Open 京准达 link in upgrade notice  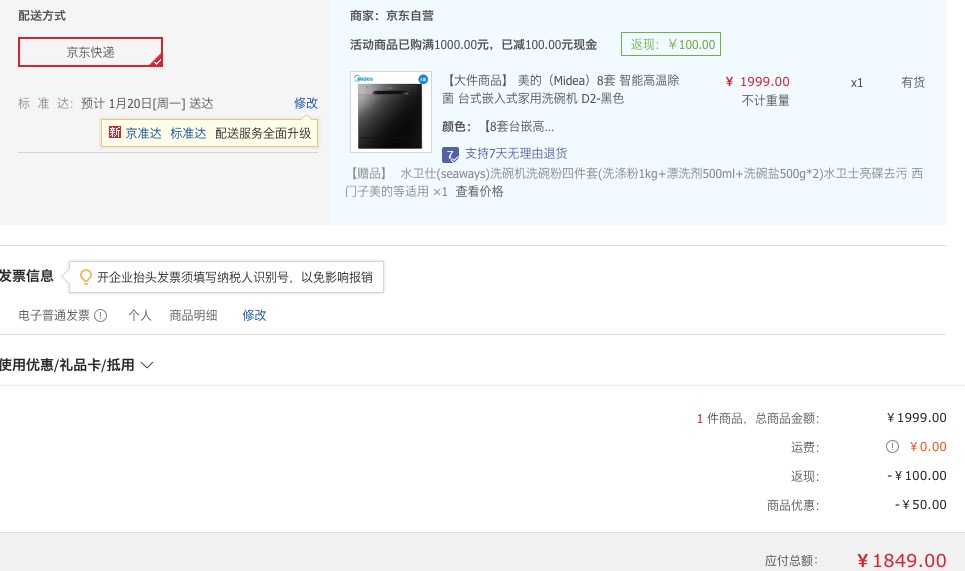pos(143,134)
